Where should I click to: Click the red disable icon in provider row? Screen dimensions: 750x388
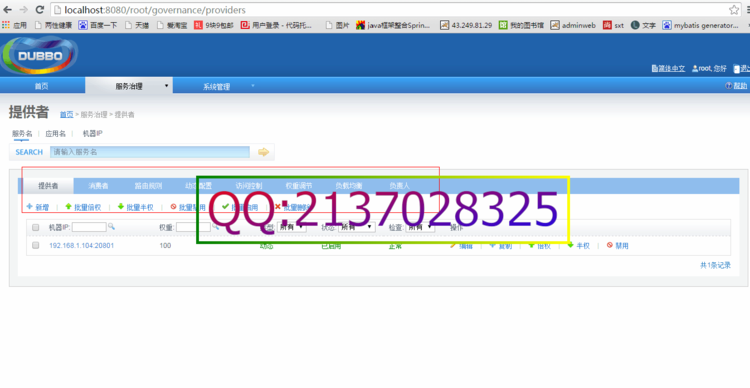click(609, 245)
